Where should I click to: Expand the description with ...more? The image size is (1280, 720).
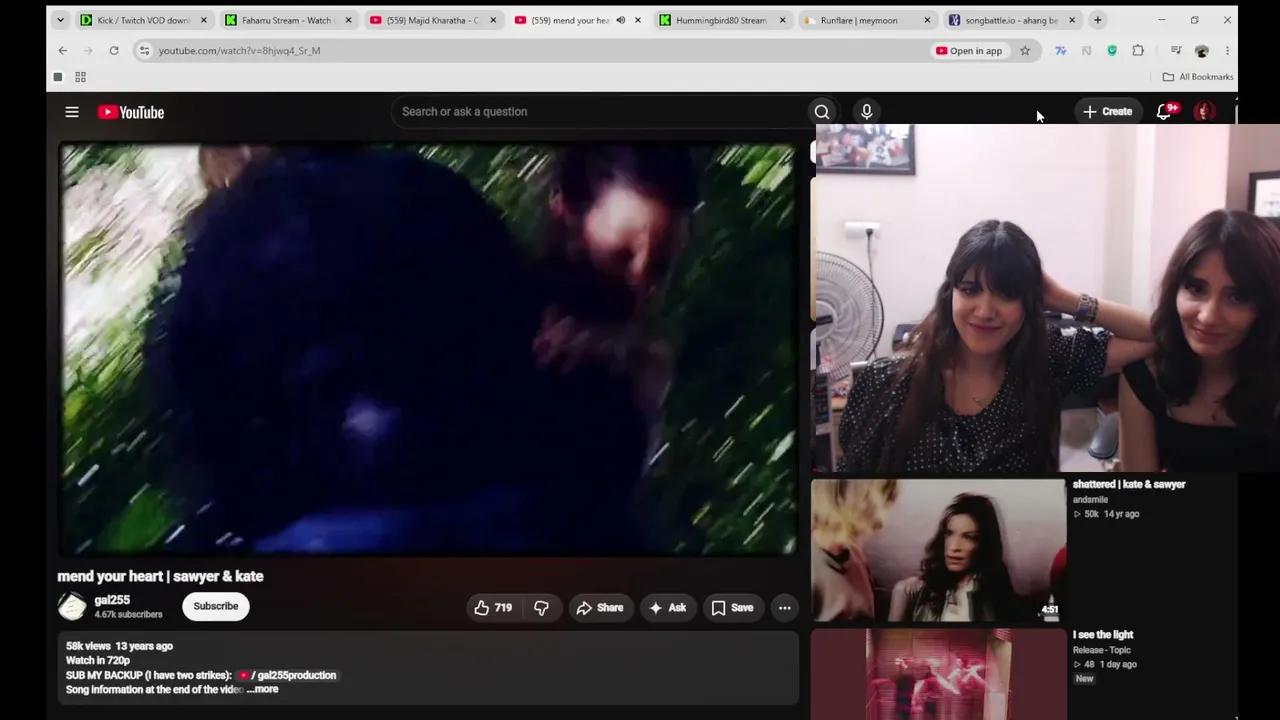click(263, 689)
